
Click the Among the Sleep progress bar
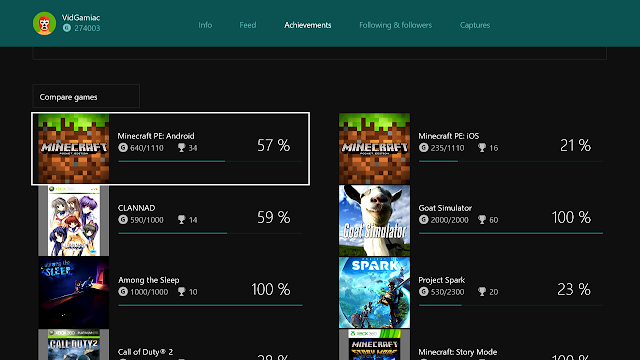click(x=210, y=305)
